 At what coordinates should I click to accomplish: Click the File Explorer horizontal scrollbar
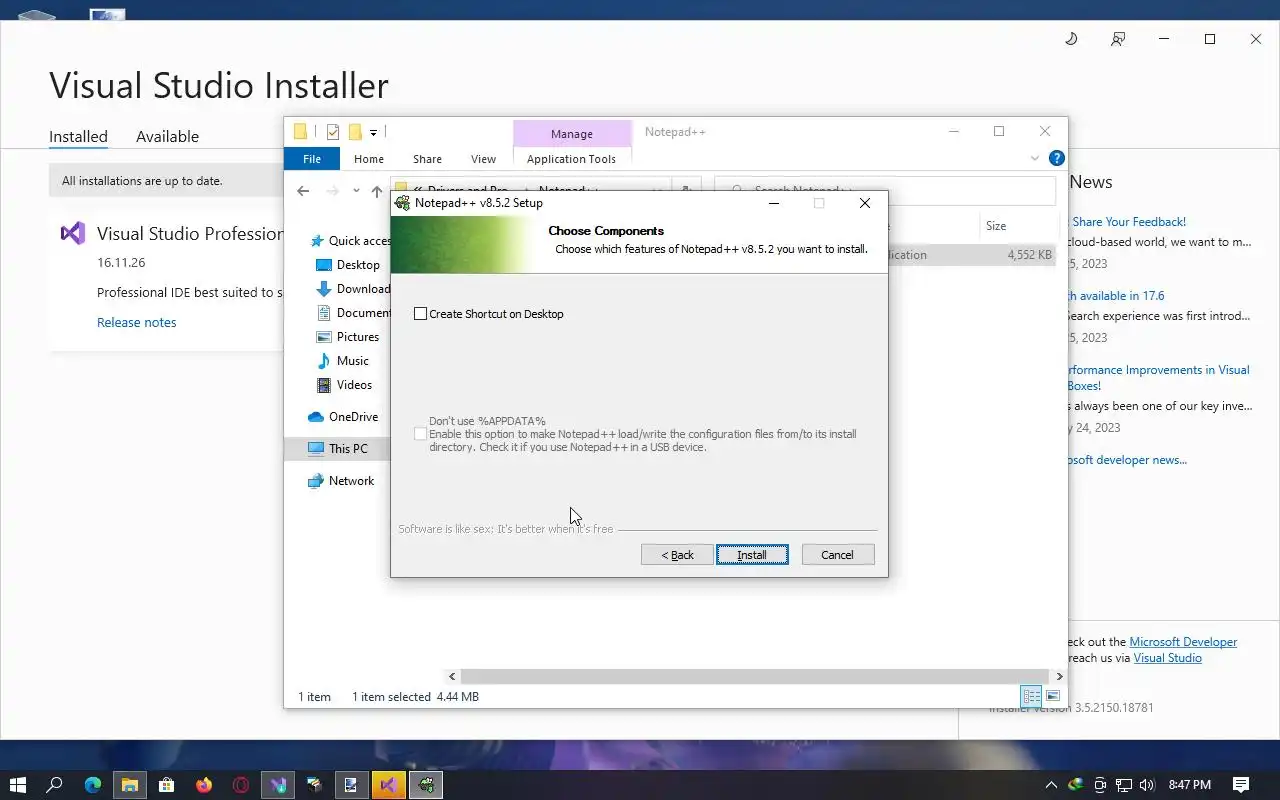pos(756,677)
